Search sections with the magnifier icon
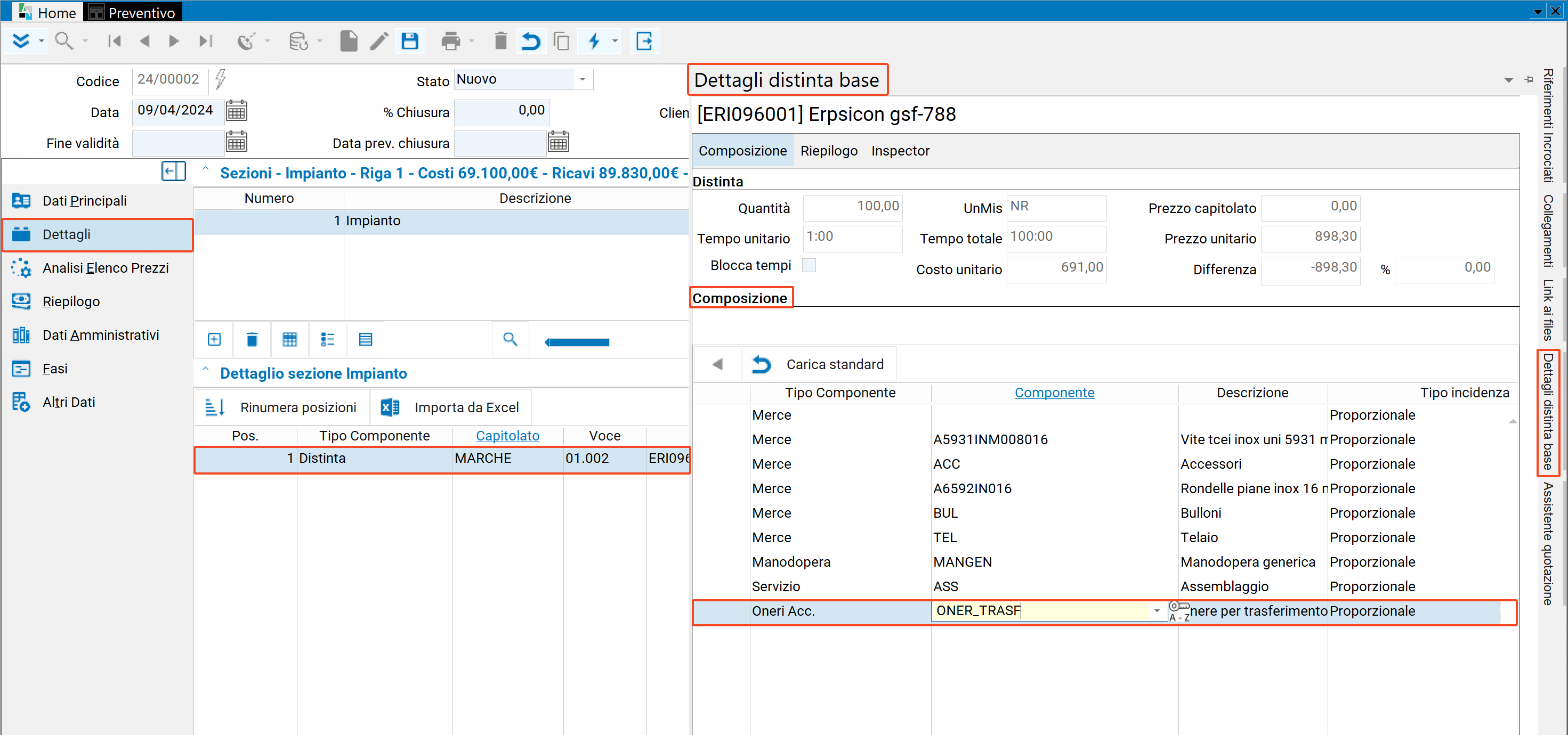Image resolution: width=1568 pixels, height=735 pixels. tap(510, 339)
